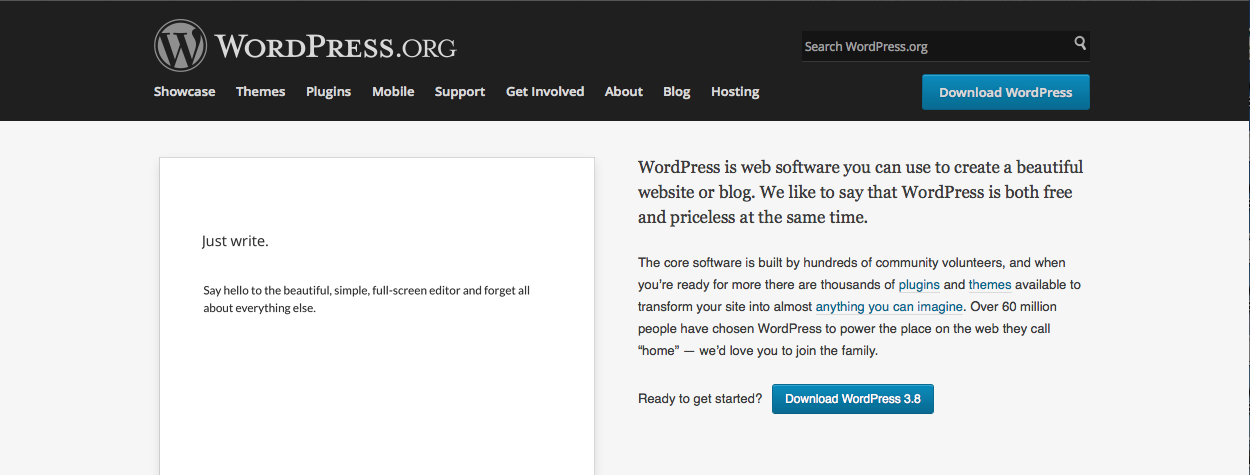This screenshot has height=475, width=1250.
Task: Click the search magnifier icon
Action: click(1080, 44)
